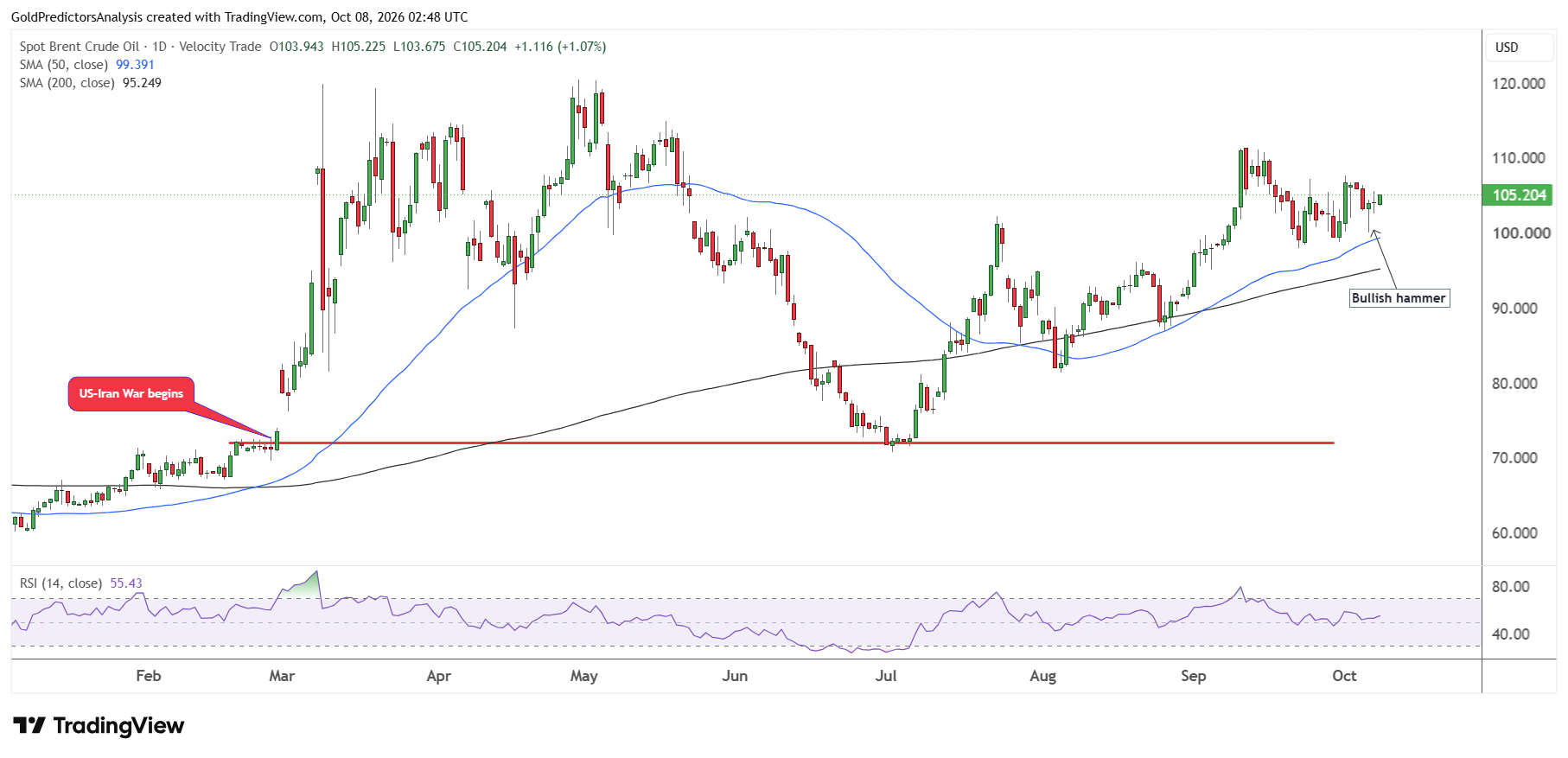Viewport: 1568px width, 758px height.
Task: Click the 80.000 price axis label
Action: click(1515, 384)
